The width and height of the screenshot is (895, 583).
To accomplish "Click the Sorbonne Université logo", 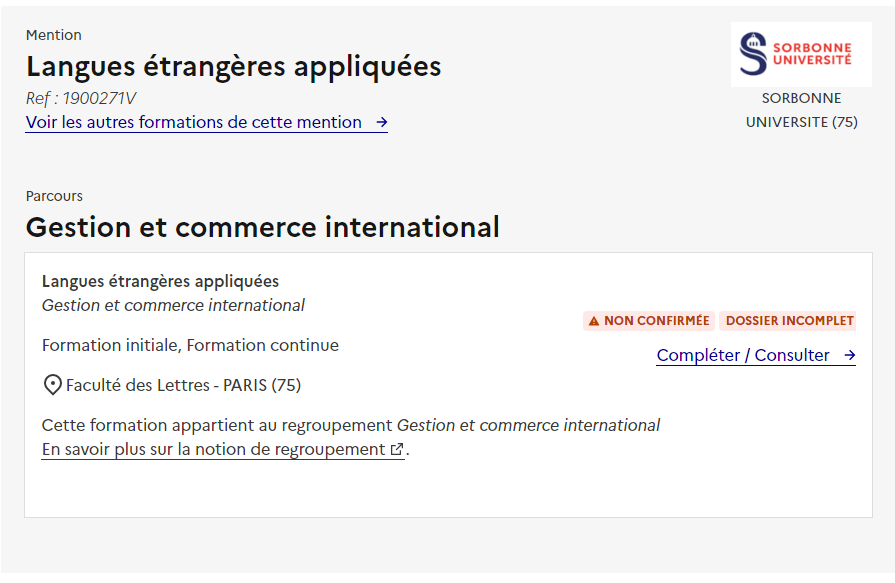I will pyautogui.click(x=801, y=54).
